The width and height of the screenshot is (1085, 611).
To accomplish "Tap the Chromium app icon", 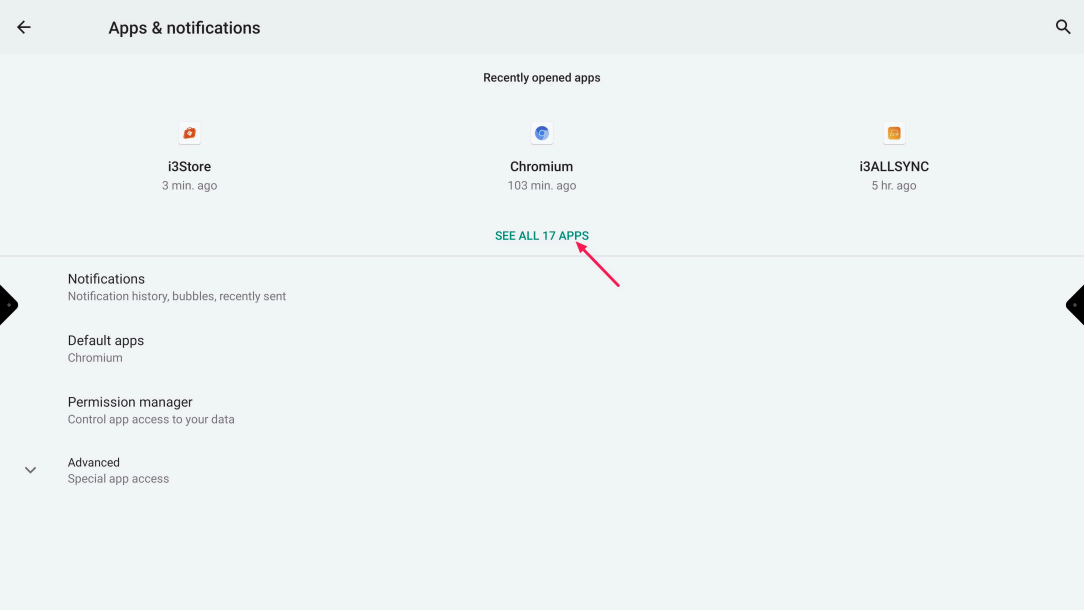I will coord(542,133).
